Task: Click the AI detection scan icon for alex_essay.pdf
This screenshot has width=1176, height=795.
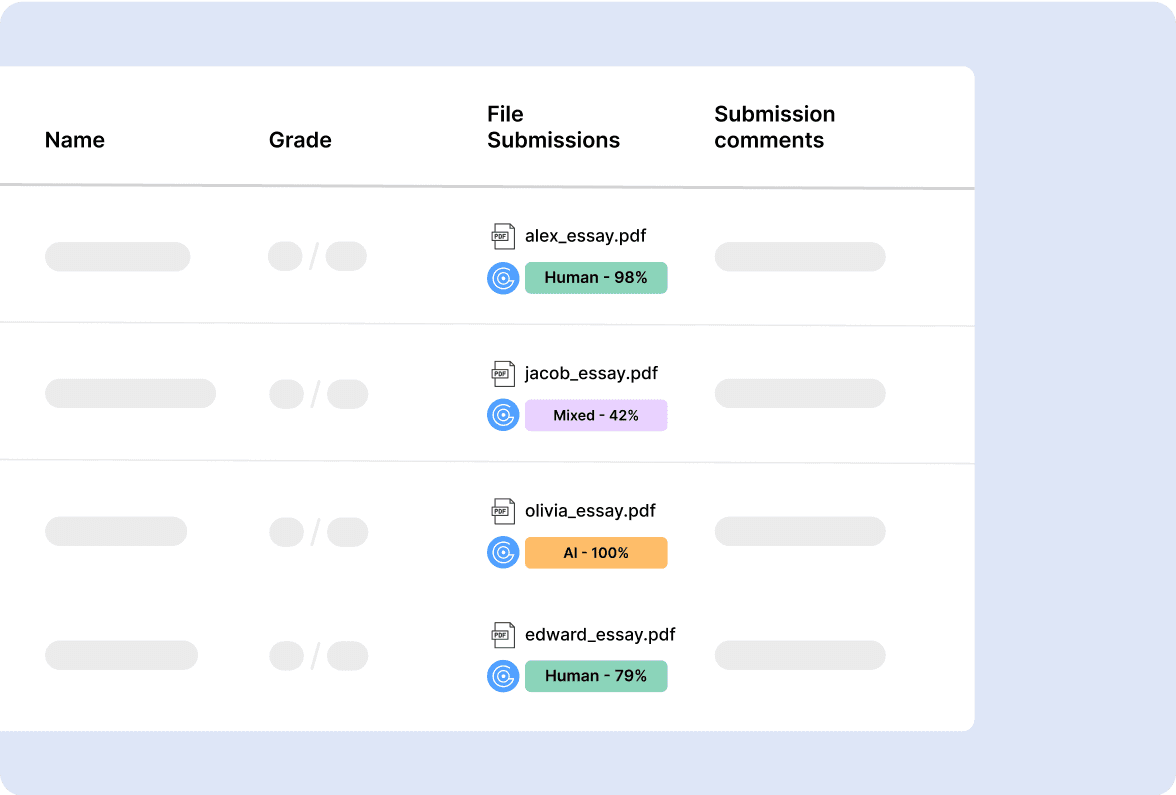Action: pyautogui.click(x=503, y=278)
